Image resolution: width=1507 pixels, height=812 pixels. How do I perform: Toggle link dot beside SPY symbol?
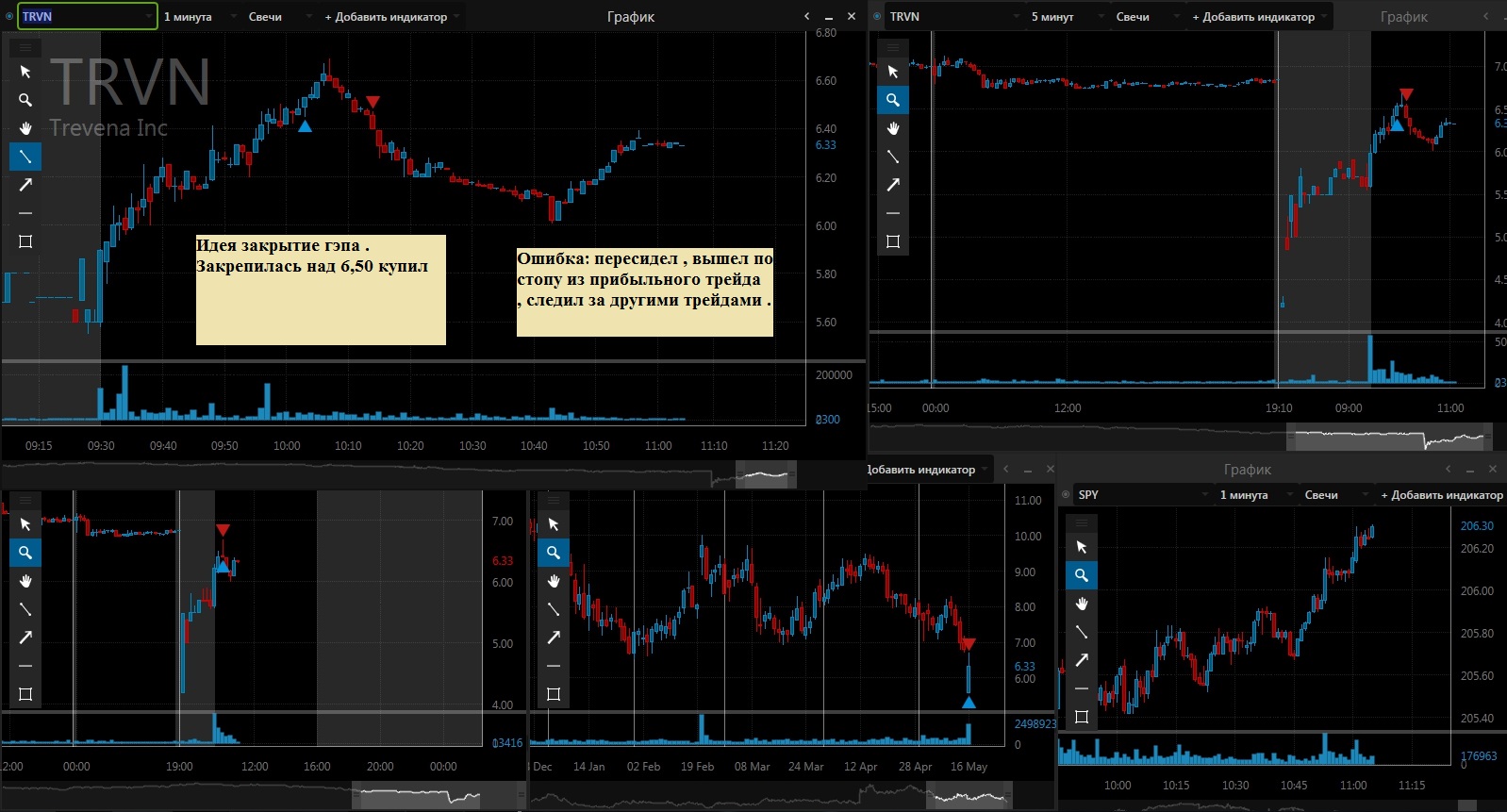1066,494
